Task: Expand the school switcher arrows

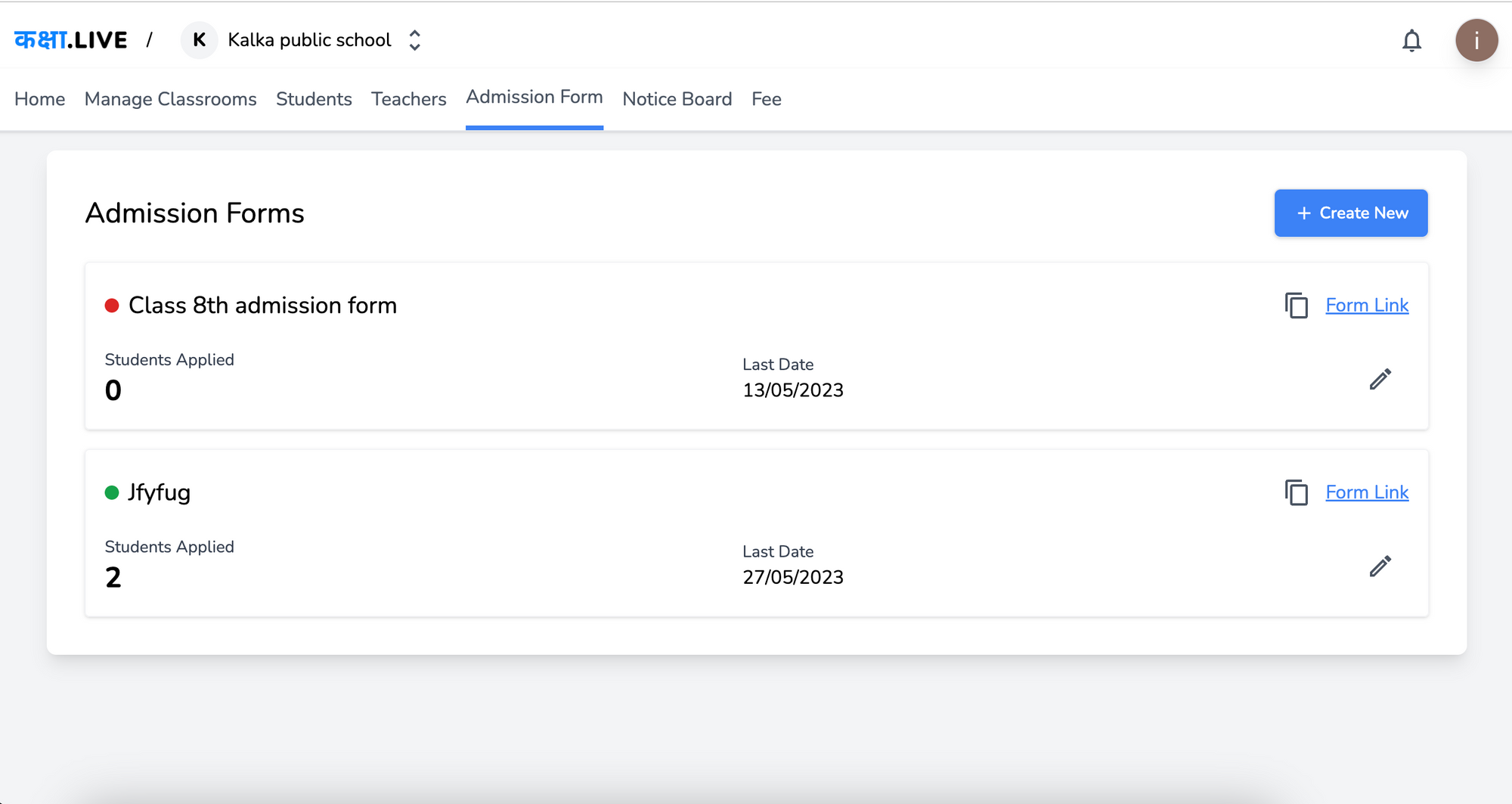Action: 414,40
